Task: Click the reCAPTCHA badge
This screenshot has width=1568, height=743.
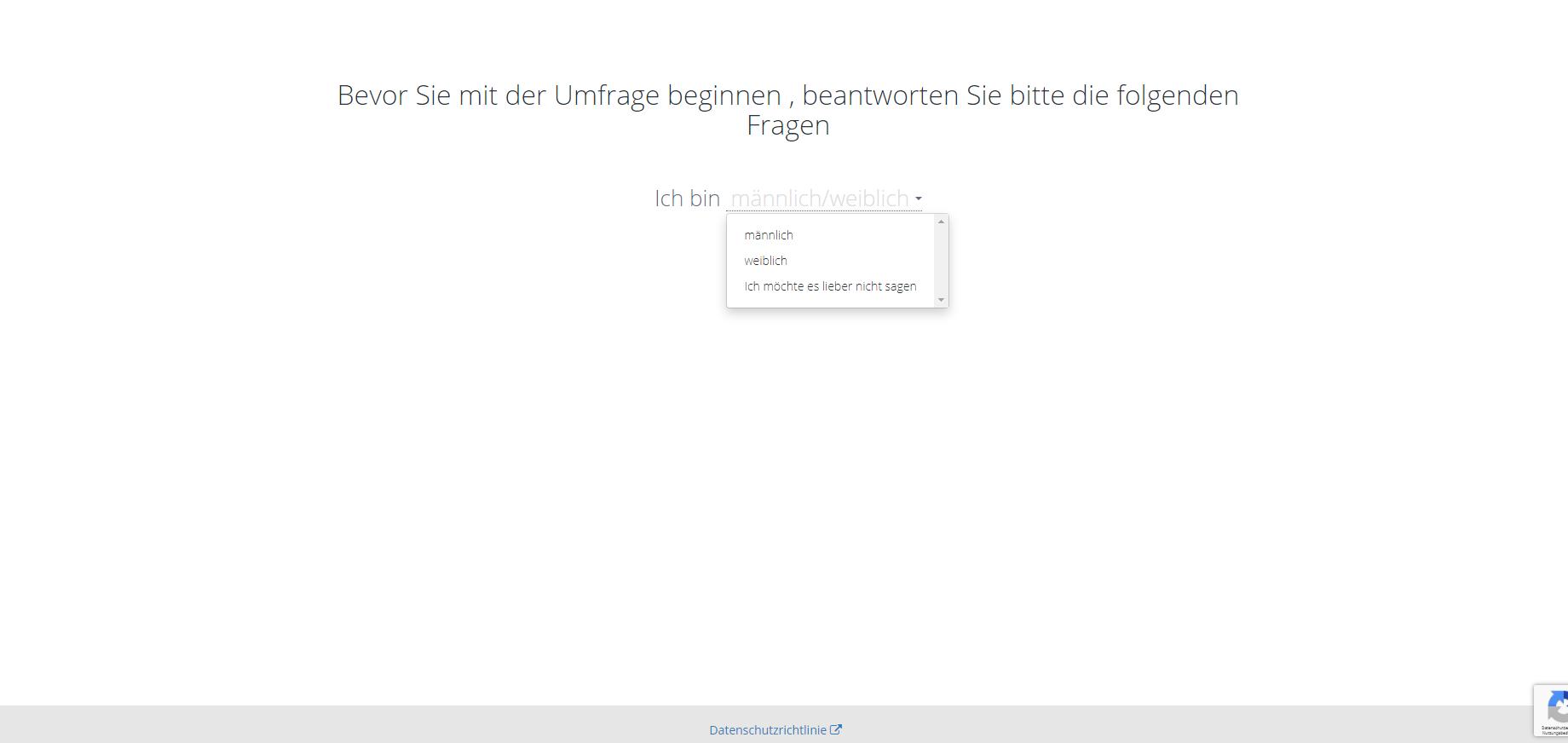Action: [x=1551, y=711]
